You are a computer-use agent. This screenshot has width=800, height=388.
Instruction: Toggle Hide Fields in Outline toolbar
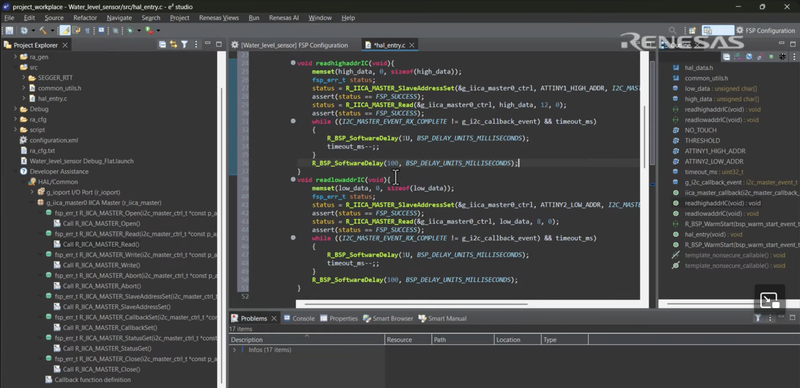coord(749,57)
